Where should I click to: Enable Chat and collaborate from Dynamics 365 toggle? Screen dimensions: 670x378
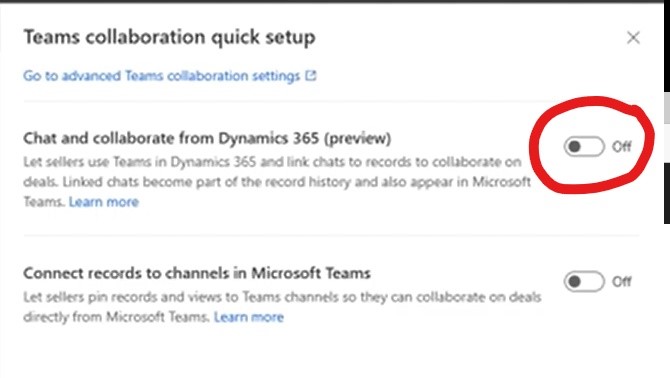584,147
